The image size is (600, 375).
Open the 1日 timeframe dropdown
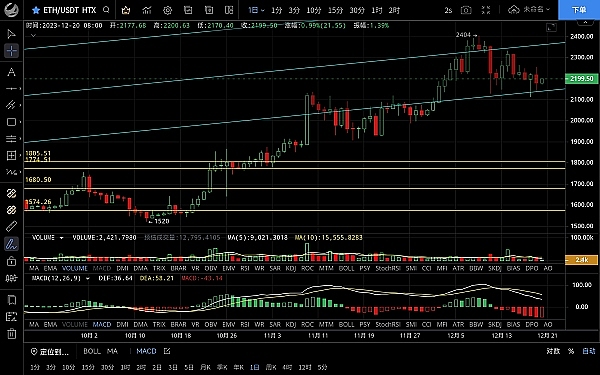256,10
